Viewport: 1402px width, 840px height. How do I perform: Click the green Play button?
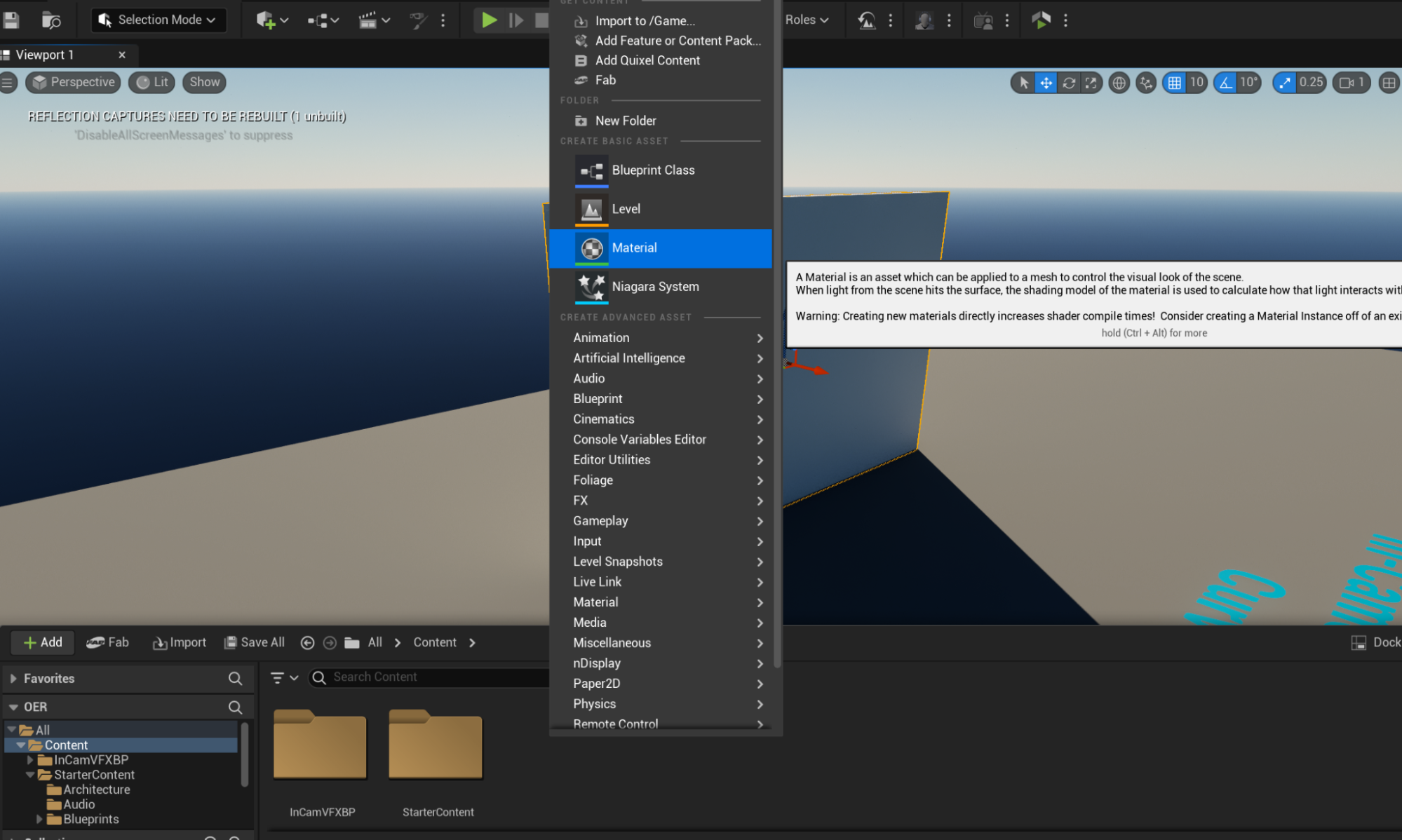pos(489,20)
